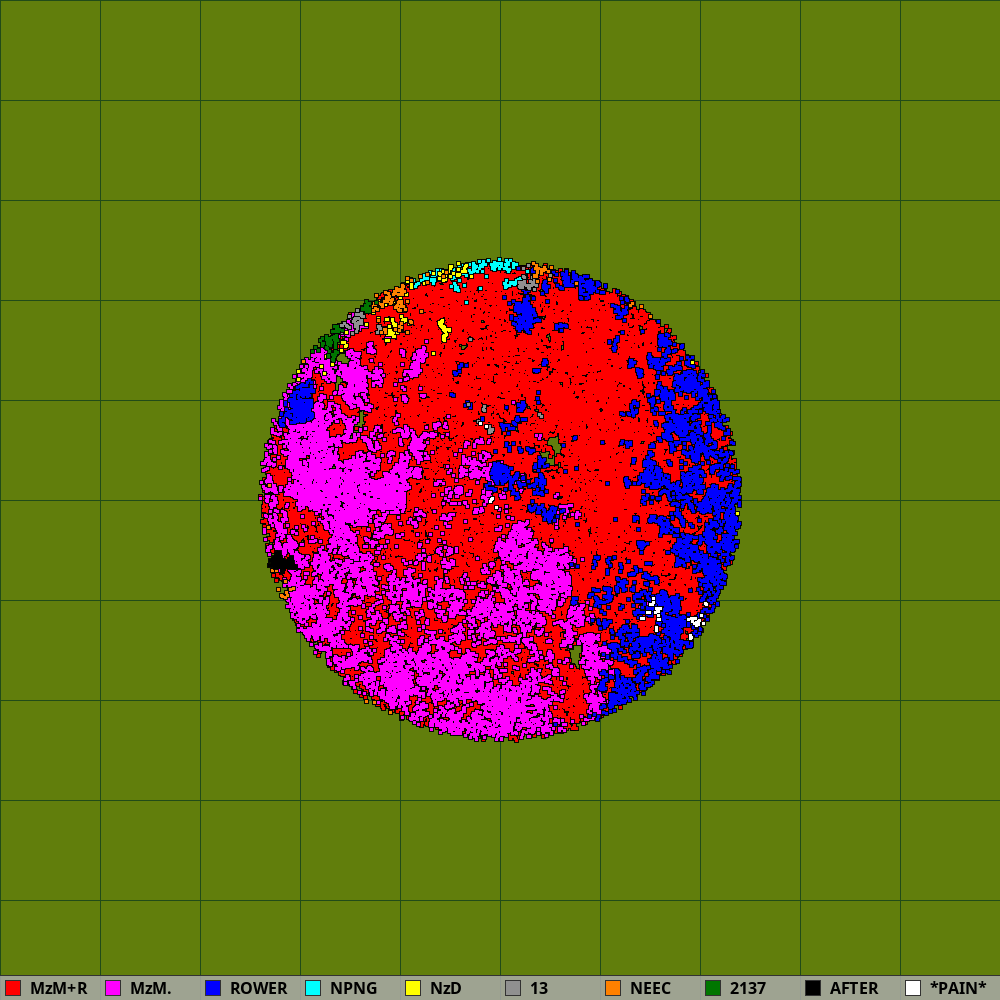Click the black AFTER territory on map
This screenshot has width=1000, height=1000.
point(281,562)
